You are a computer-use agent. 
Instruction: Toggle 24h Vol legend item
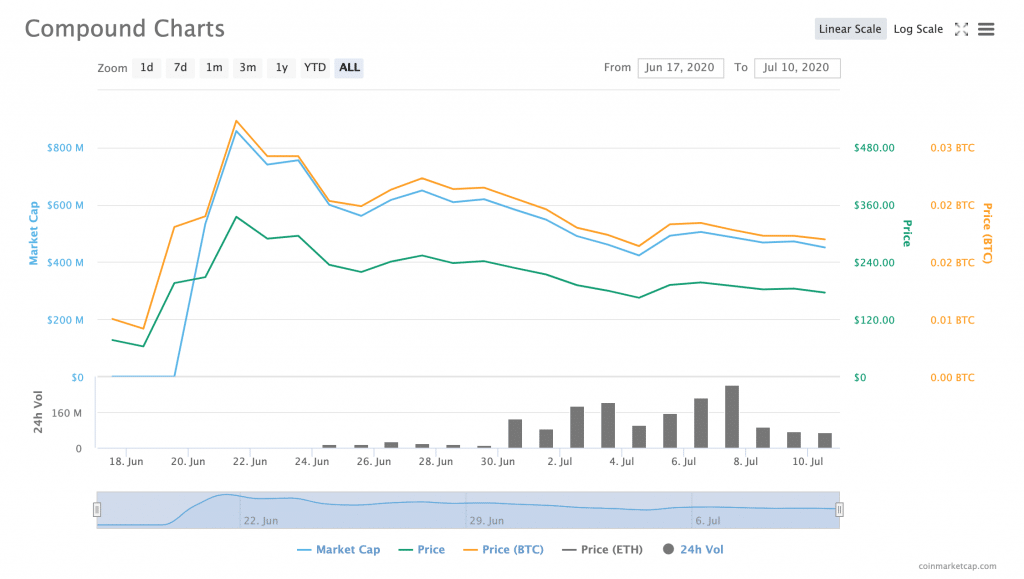tap(692, 549)
